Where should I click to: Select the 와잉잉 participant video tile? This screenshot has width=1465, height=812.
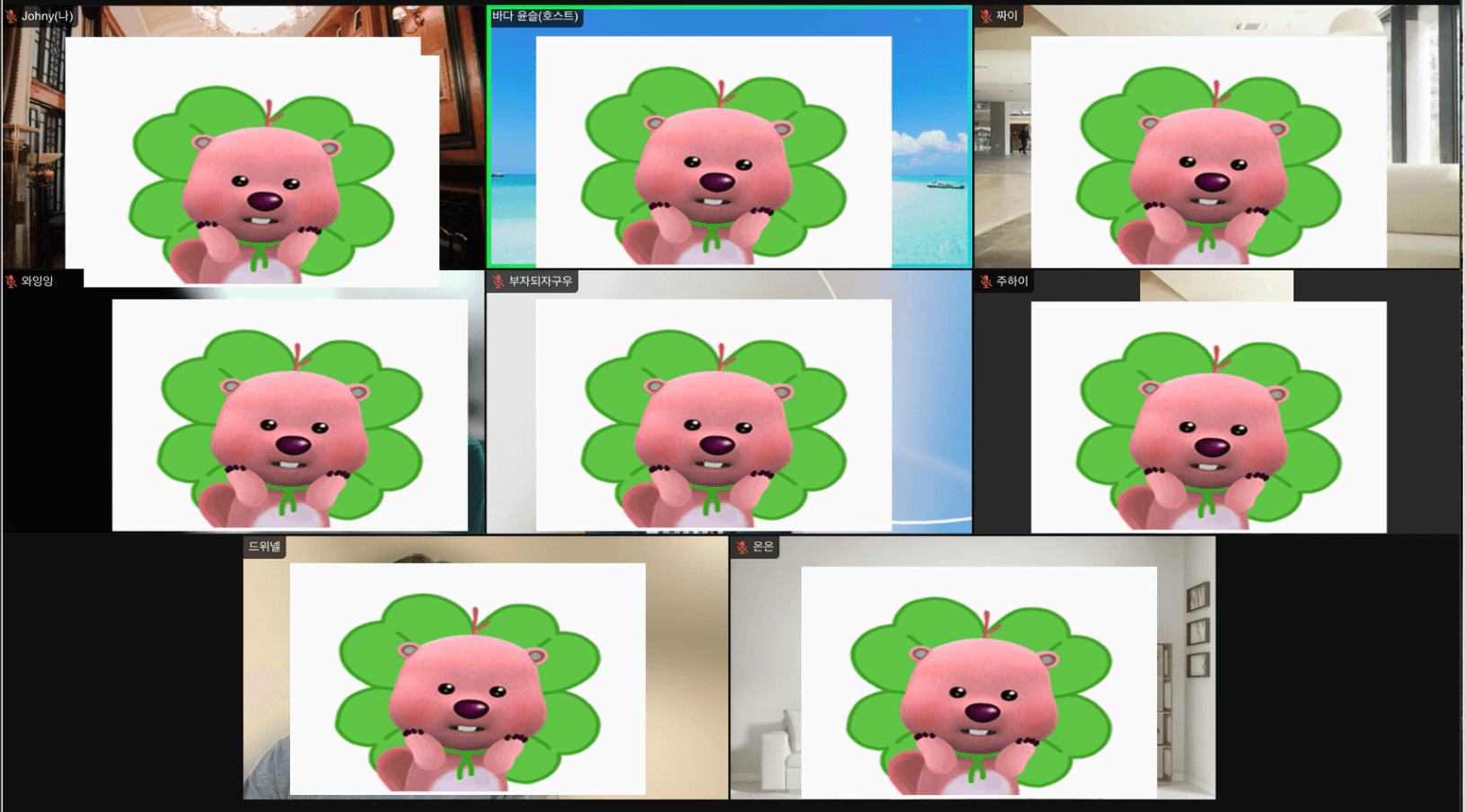coord(243,402)
